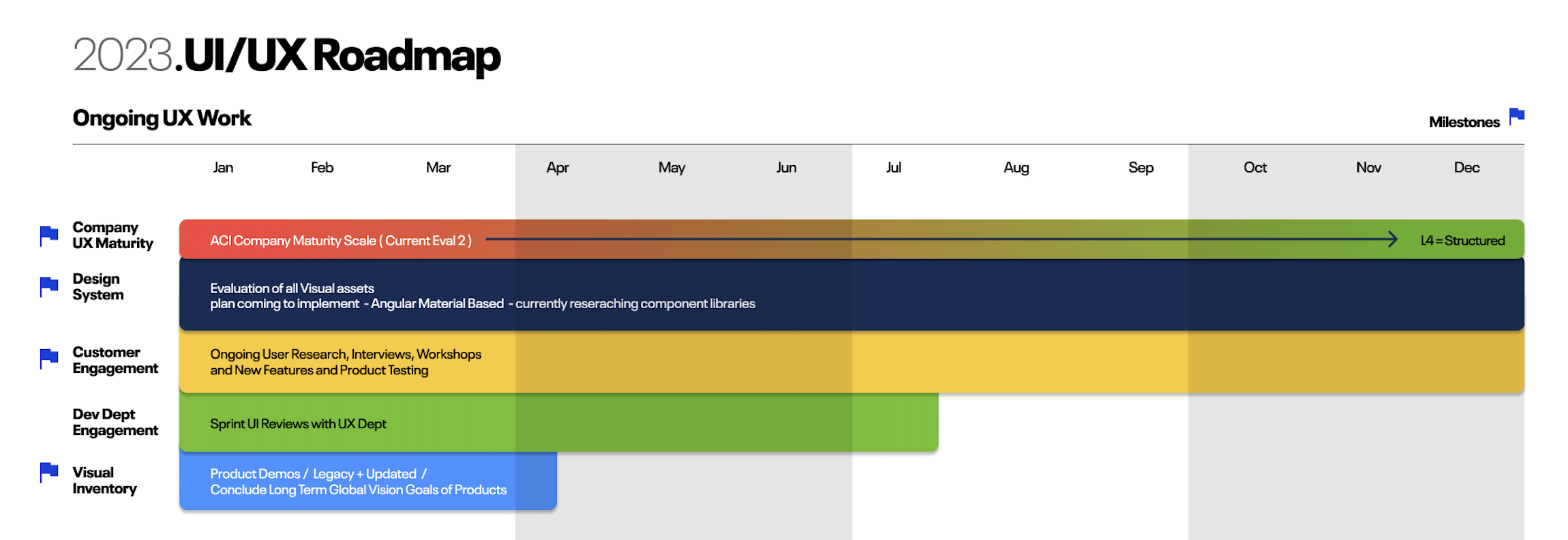Click the flag beside Design System

pos(48,287)
